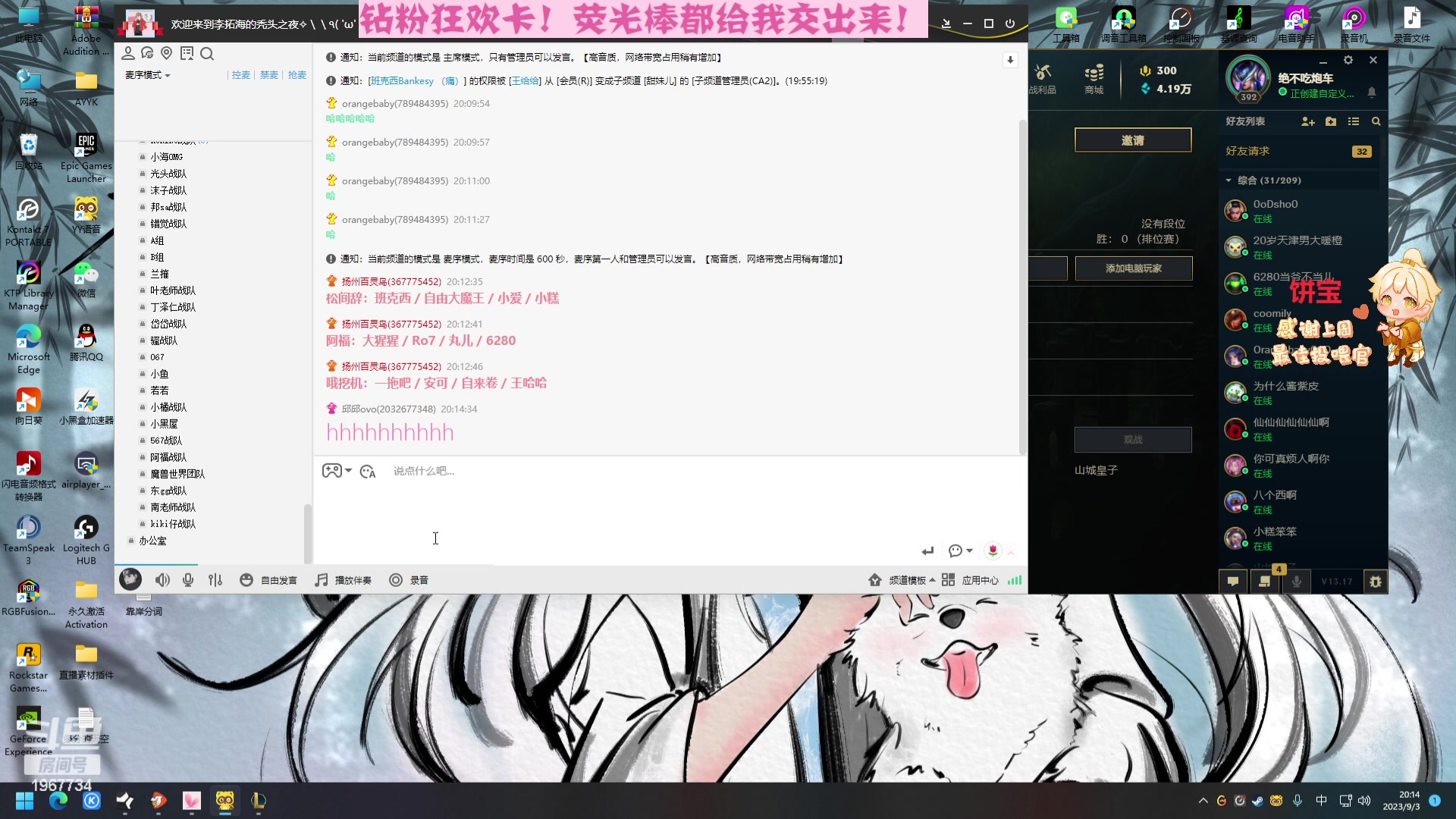Jump to latest message down-arrow button
This screenshot has height=819, width=1456.
tap(1010, 60)
